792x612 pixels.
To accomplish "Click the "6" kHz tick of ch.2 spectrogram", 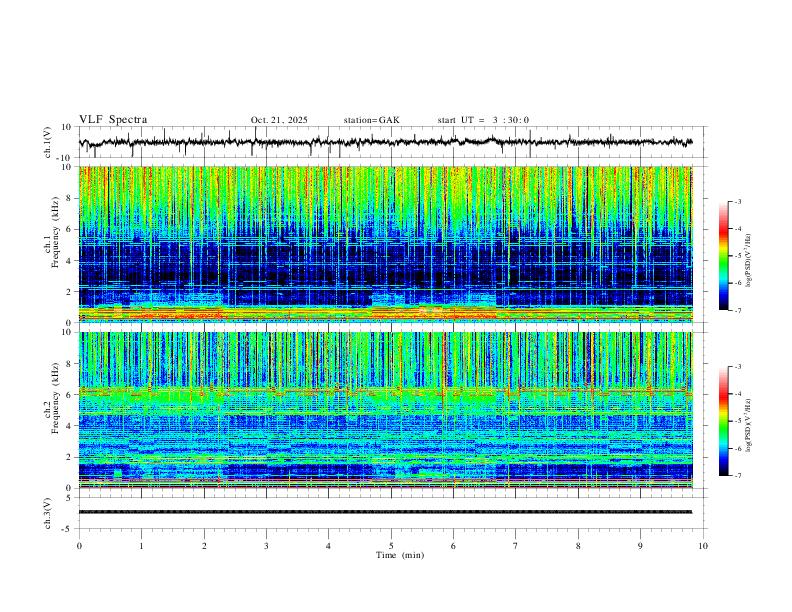I will (x=70, y=395).
